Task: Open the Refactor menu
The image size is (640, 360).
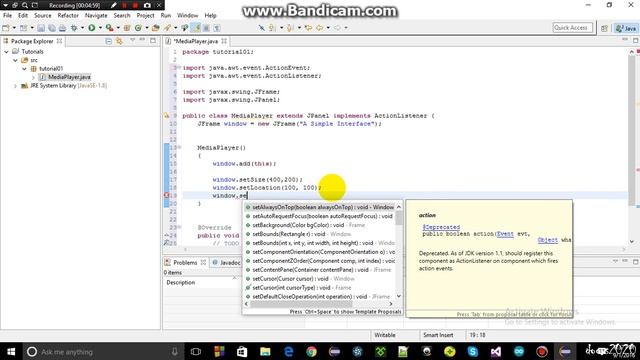Action: 68,16
